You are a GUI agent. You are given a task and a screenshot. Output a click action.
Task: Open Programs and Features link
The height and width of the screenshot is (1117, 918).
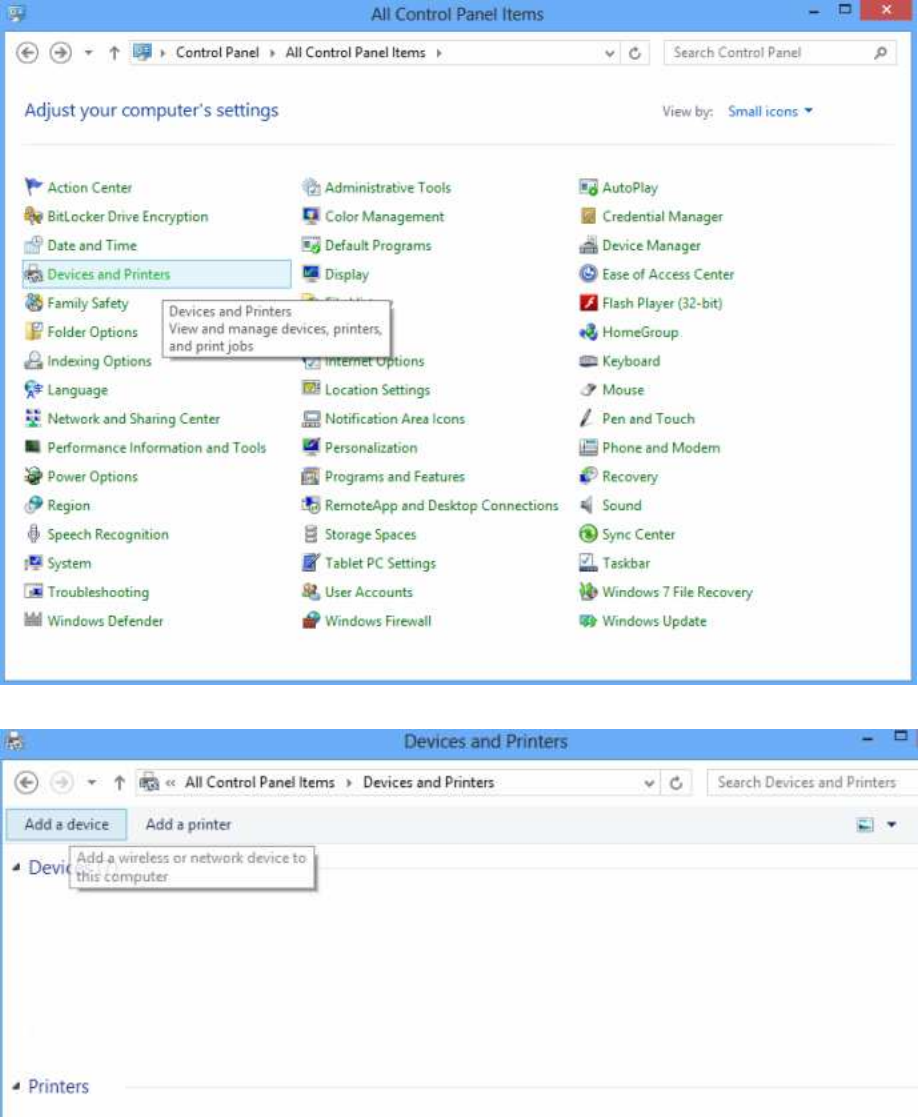[x=395, y=477]
